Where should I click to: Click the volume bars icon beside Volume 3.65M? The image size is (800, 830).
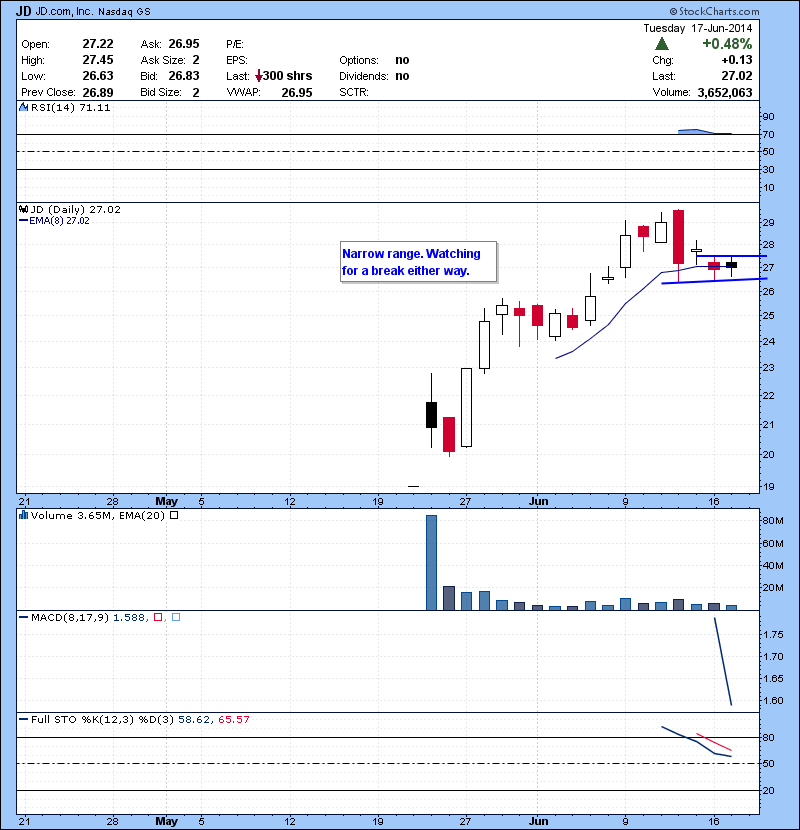tap(23, 515)
